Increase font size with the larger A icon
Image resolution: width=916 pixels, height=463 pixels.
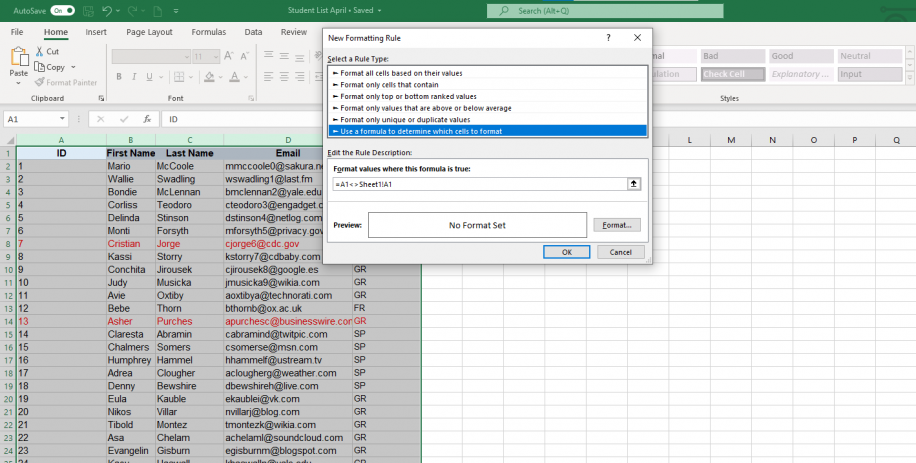tap(229, 56)
